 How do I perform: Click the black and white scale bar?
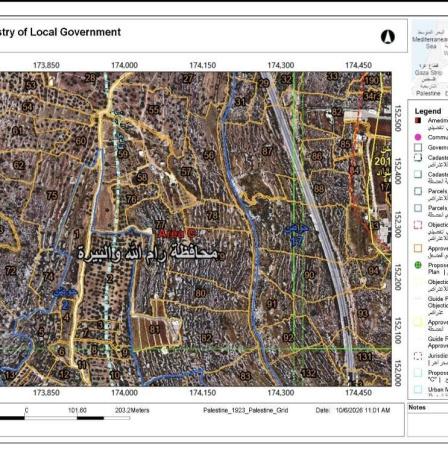click(x=65, y=418)
